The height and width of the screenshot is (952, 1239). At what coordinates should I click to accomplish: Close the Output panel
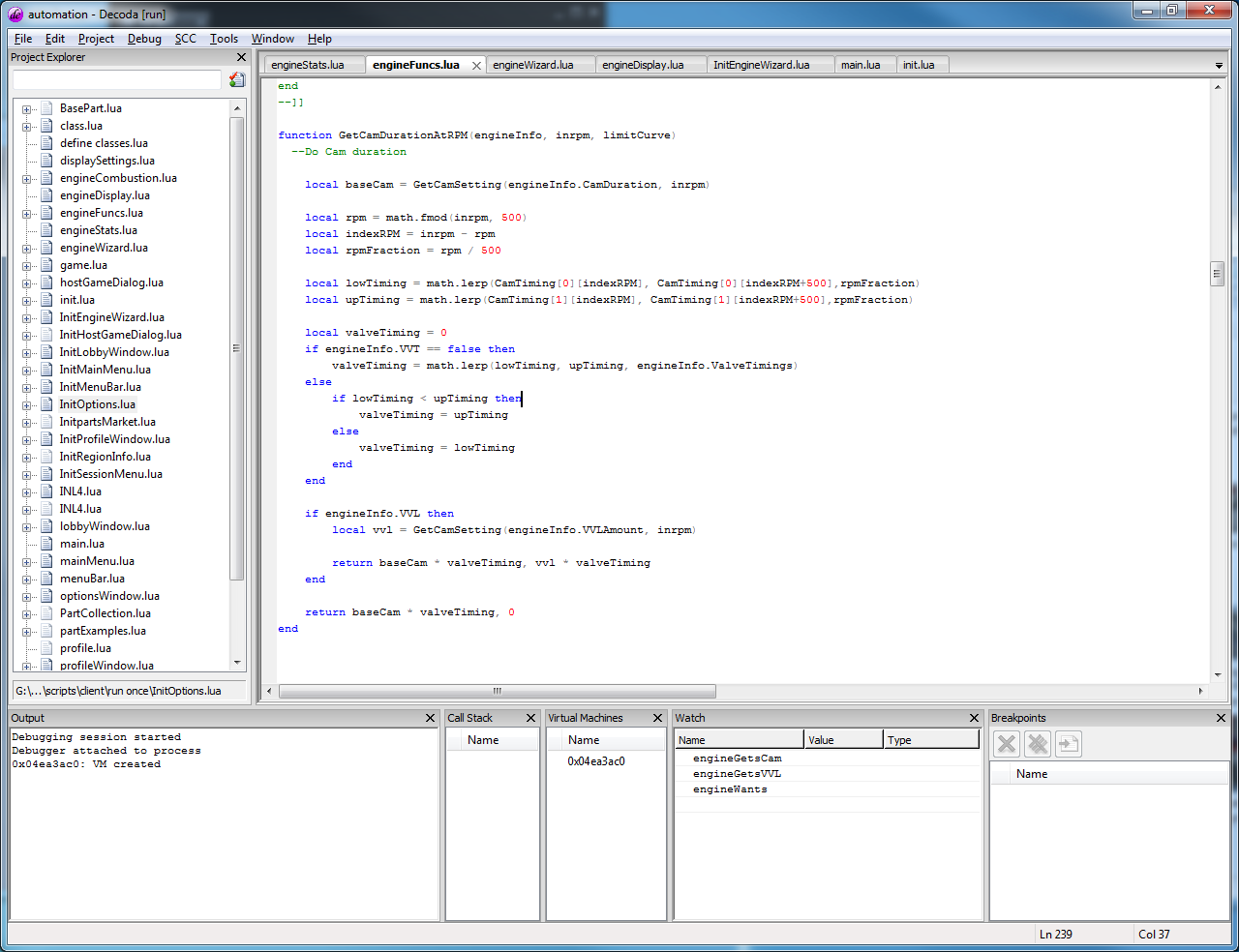pyautogui.click(x=431, y=718)
